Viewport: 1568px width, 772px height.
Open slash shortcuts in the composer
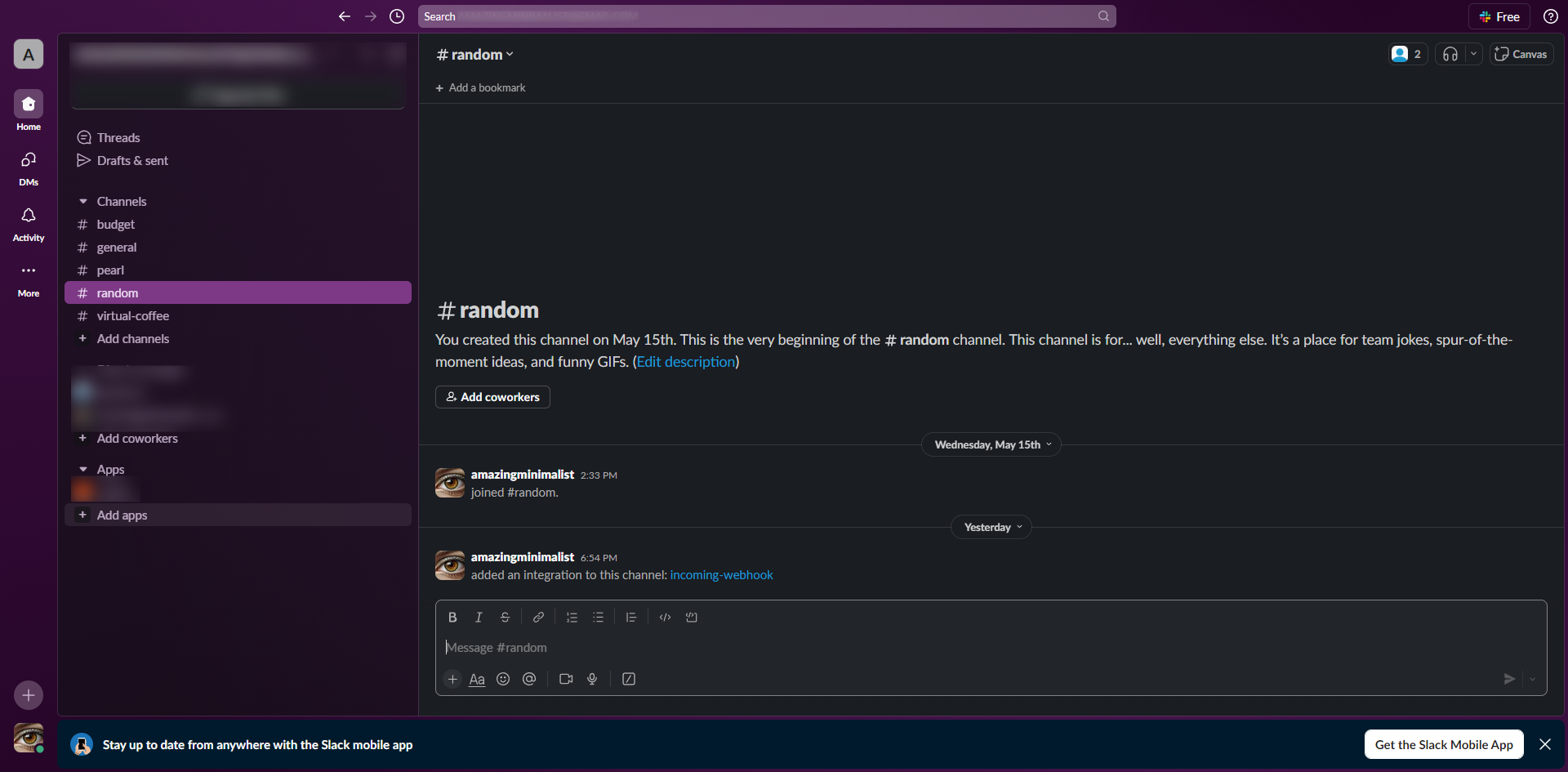point(629,679)
